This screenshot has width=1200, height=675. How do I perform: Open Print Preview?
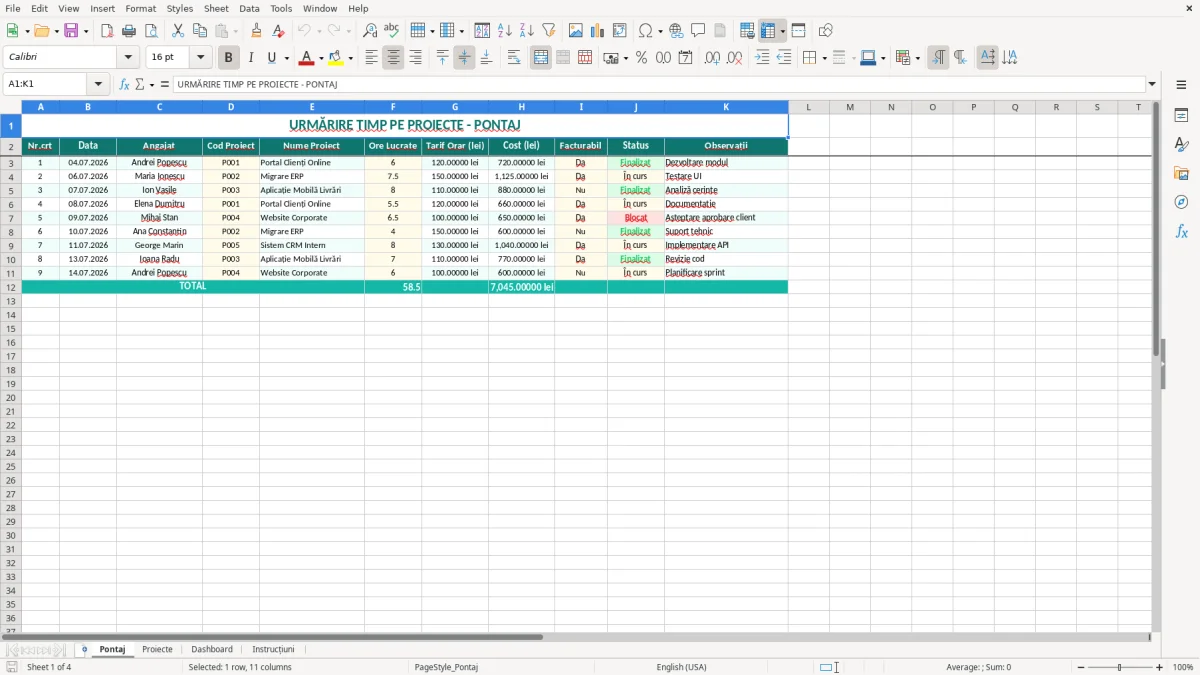tap(151, 31)
